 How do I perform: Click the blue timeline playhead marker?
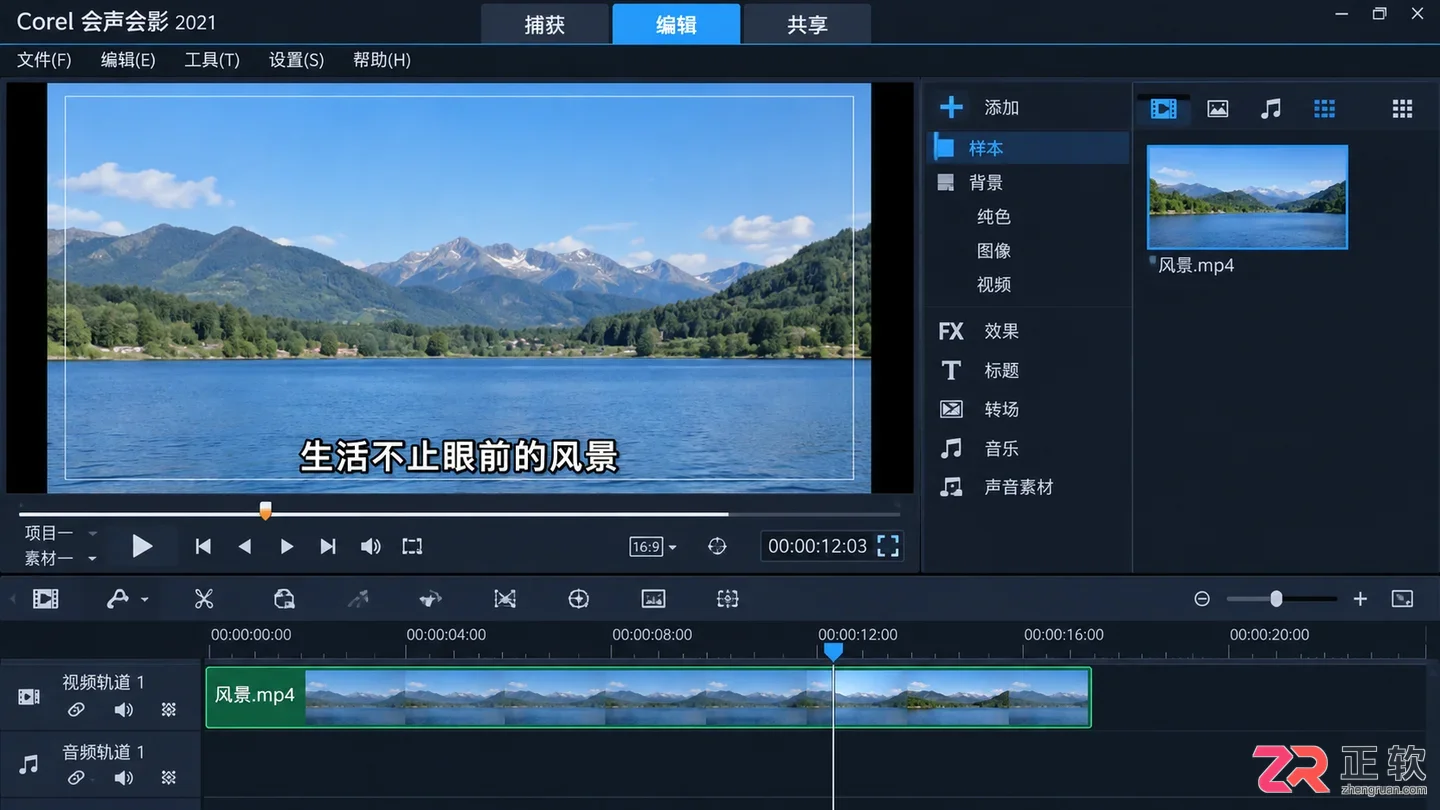click(833, 652)
